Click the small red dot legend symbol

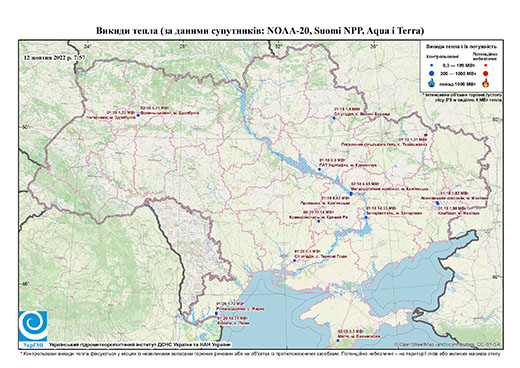[x=486, y=66]
